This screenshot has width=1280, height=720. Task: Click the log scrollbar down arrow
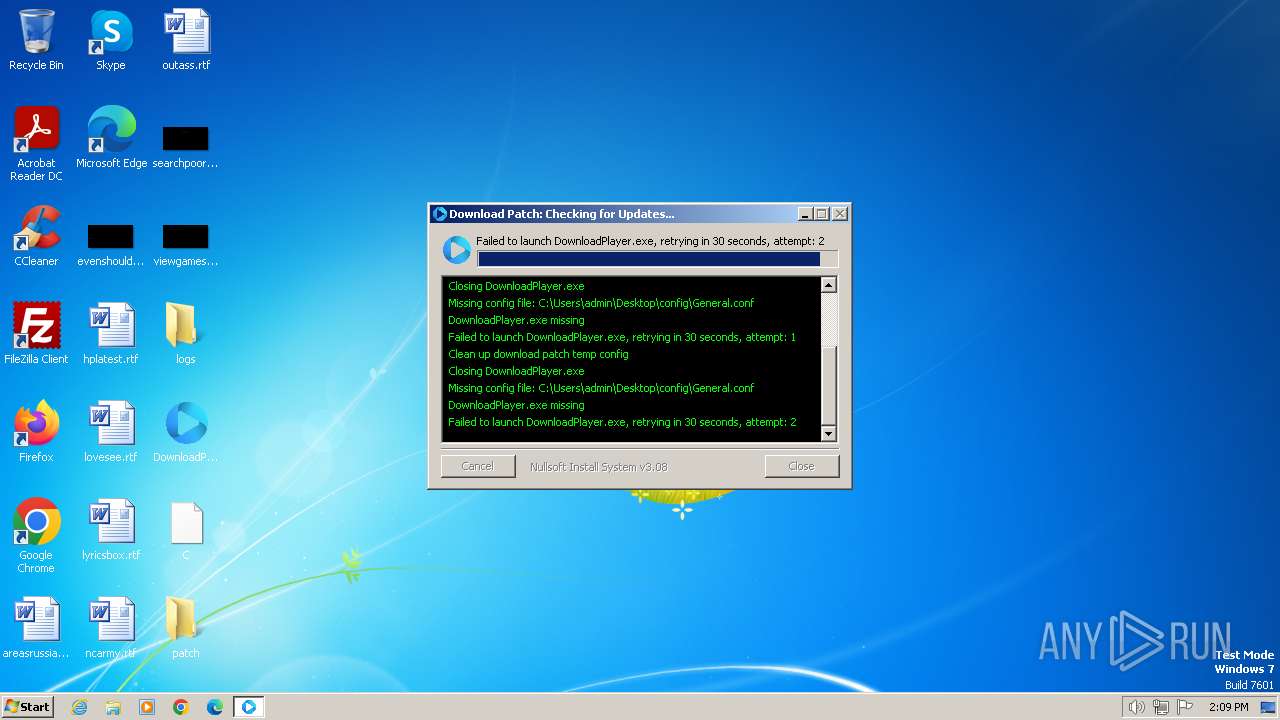(x=828, y=433)
